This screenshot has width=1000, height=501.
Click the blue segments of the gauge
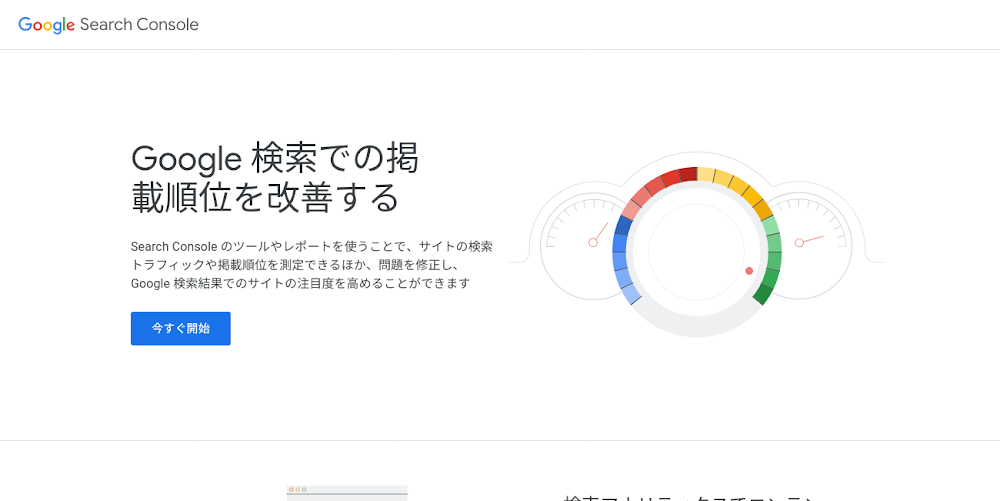(x=620, y=258)
